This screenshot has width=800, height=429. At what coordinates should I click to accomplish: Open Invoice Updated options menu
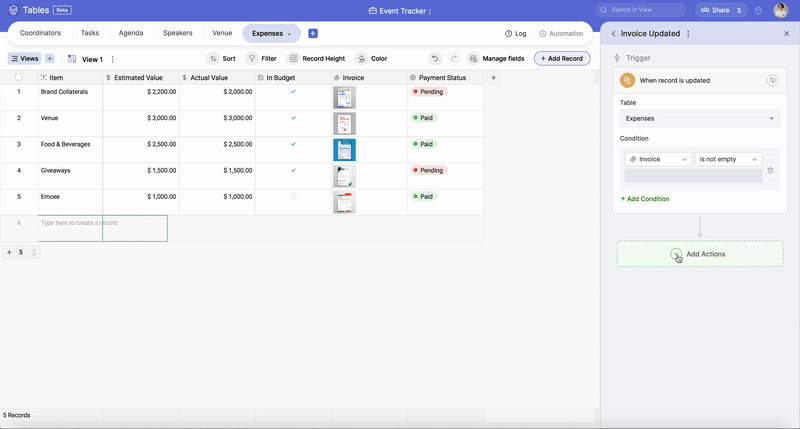[x=688, y=34]
